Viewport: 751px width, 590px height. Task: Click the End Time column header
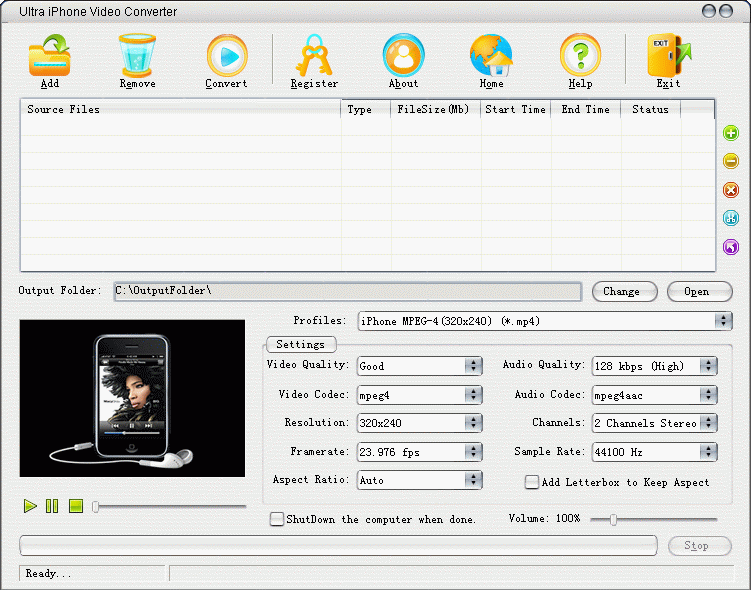tap(586, 109)
